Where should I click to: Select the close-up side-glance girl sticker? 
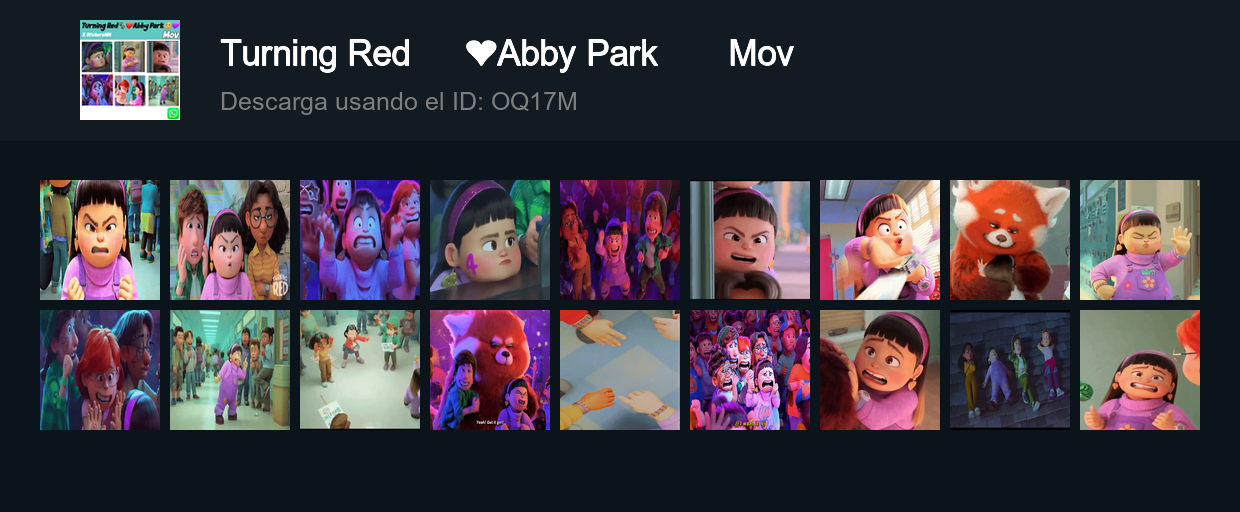coord(490,240)
